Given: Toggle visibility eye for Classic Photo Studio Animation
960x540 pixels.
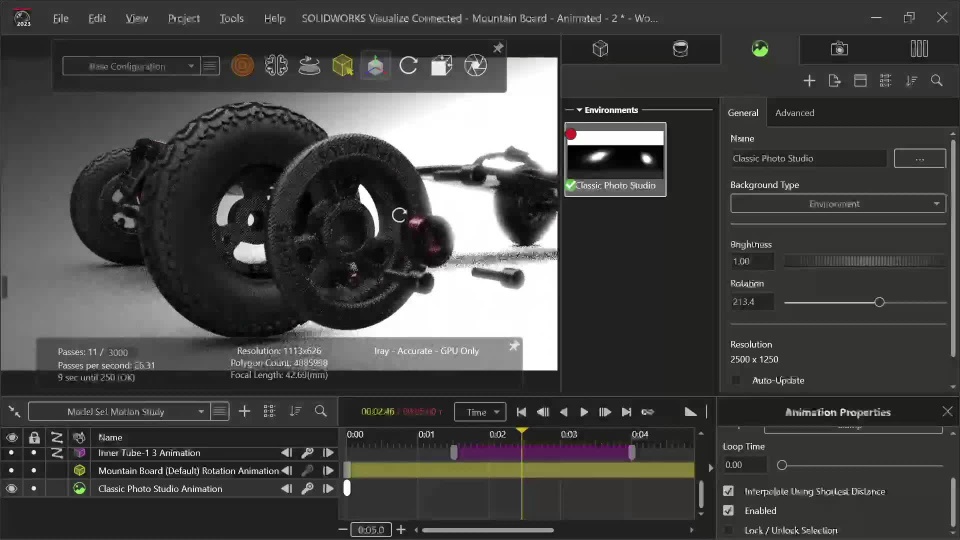Looking at the screenshot, I should click(x=12, y=489).
